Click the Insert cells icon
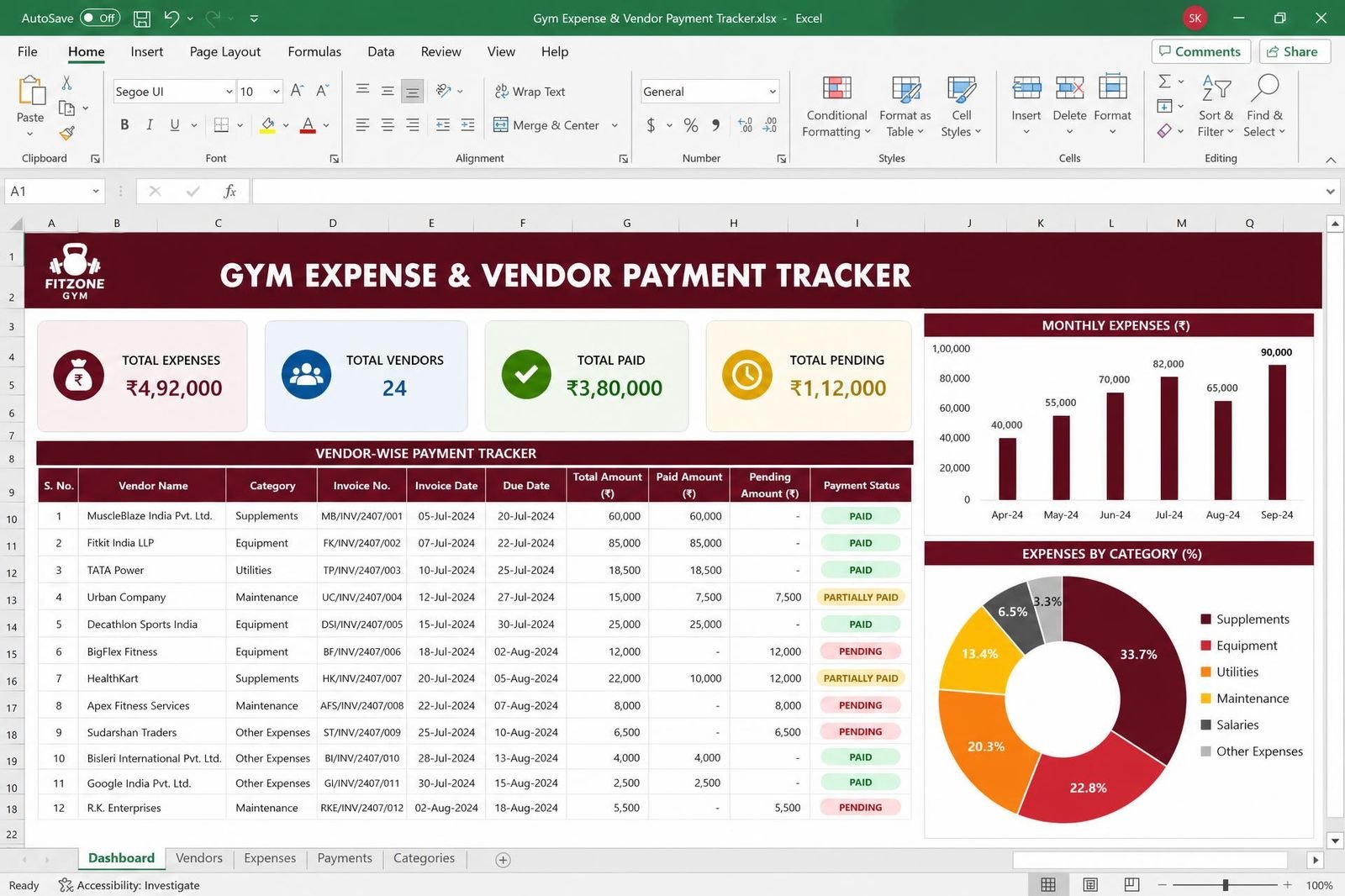The width and height of the screenshot is (1345, 896). [x=1026, y=87]
